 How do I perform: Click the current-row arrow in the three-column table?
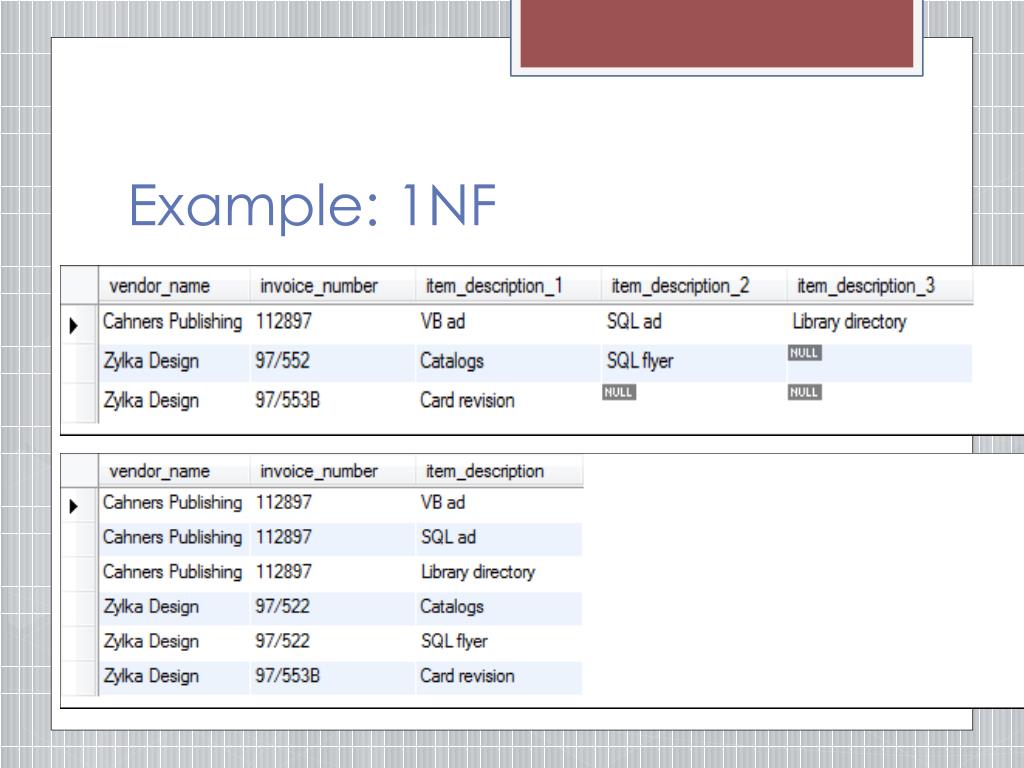pyautogui.click(x=73, y=506)
